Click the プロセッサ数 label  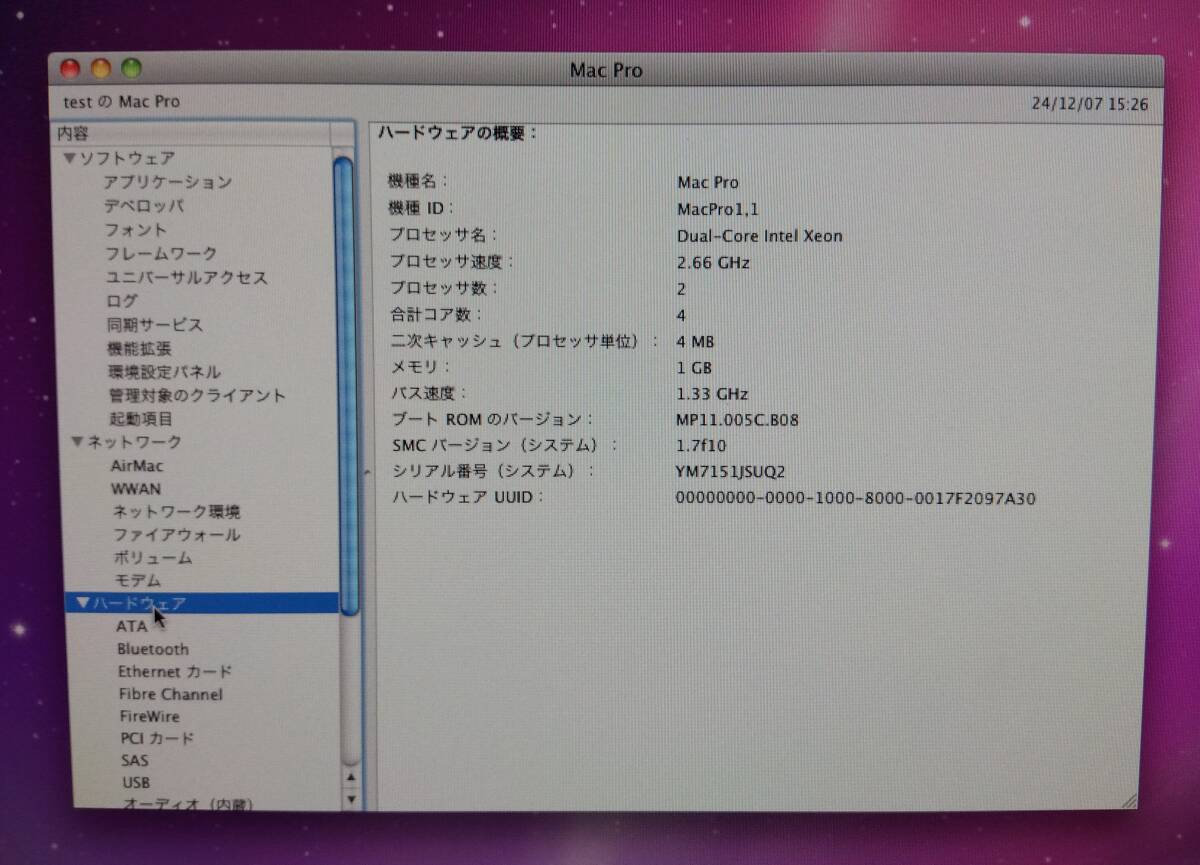pos(443,288)
